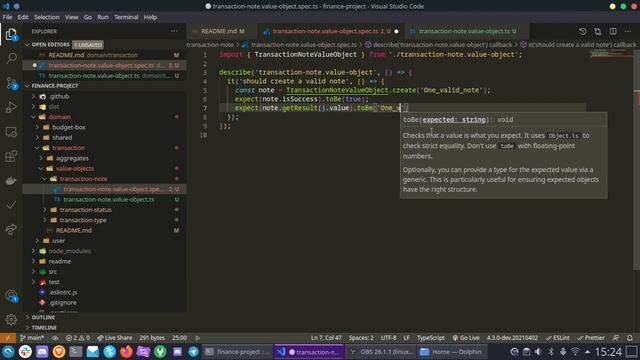Open README.md under transaction folder
The image size is (640, 360).
pos(74,230)
